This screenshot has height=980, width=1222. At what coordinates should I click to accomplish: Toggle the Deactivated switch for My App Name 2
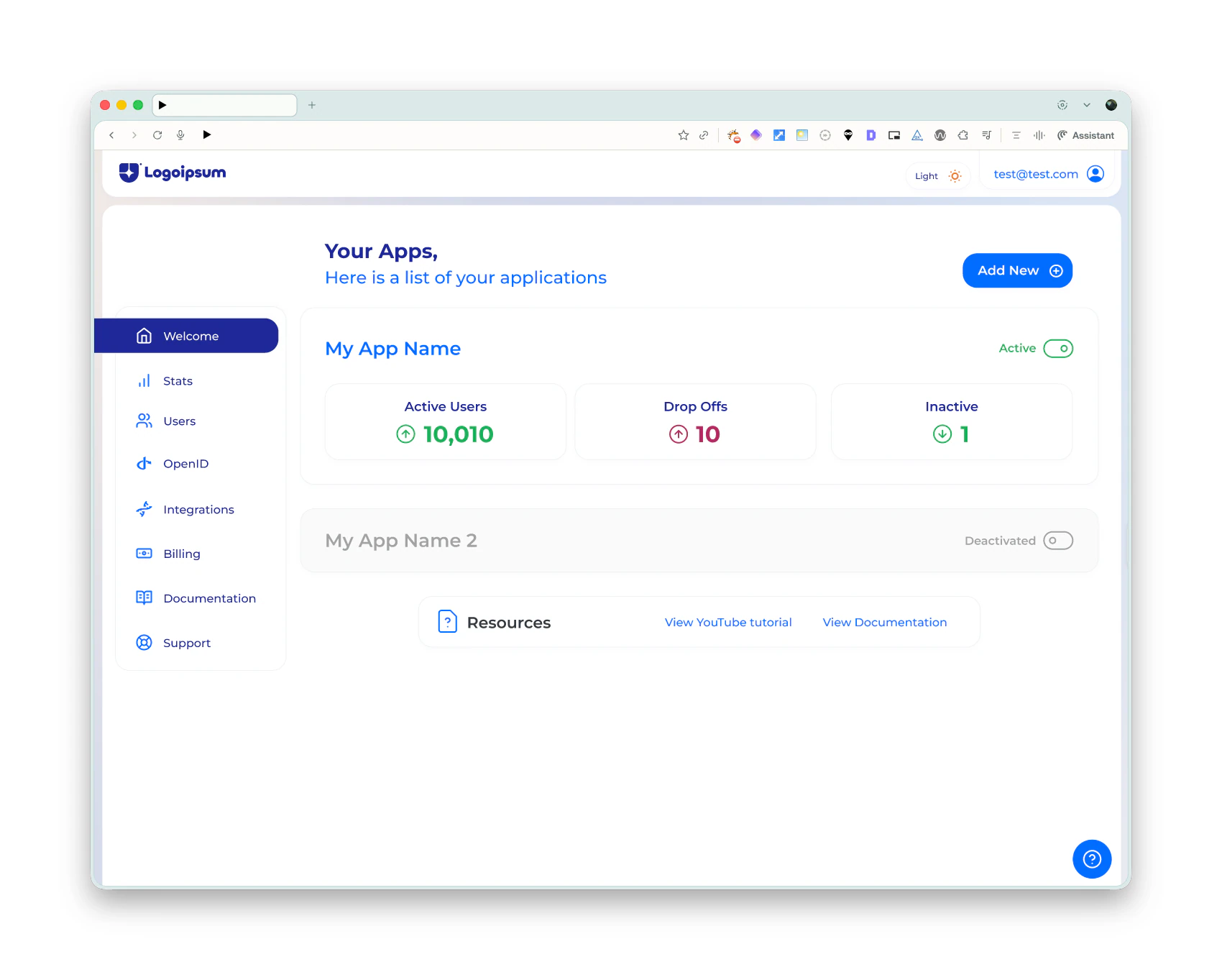click(x=1058, y=541)
